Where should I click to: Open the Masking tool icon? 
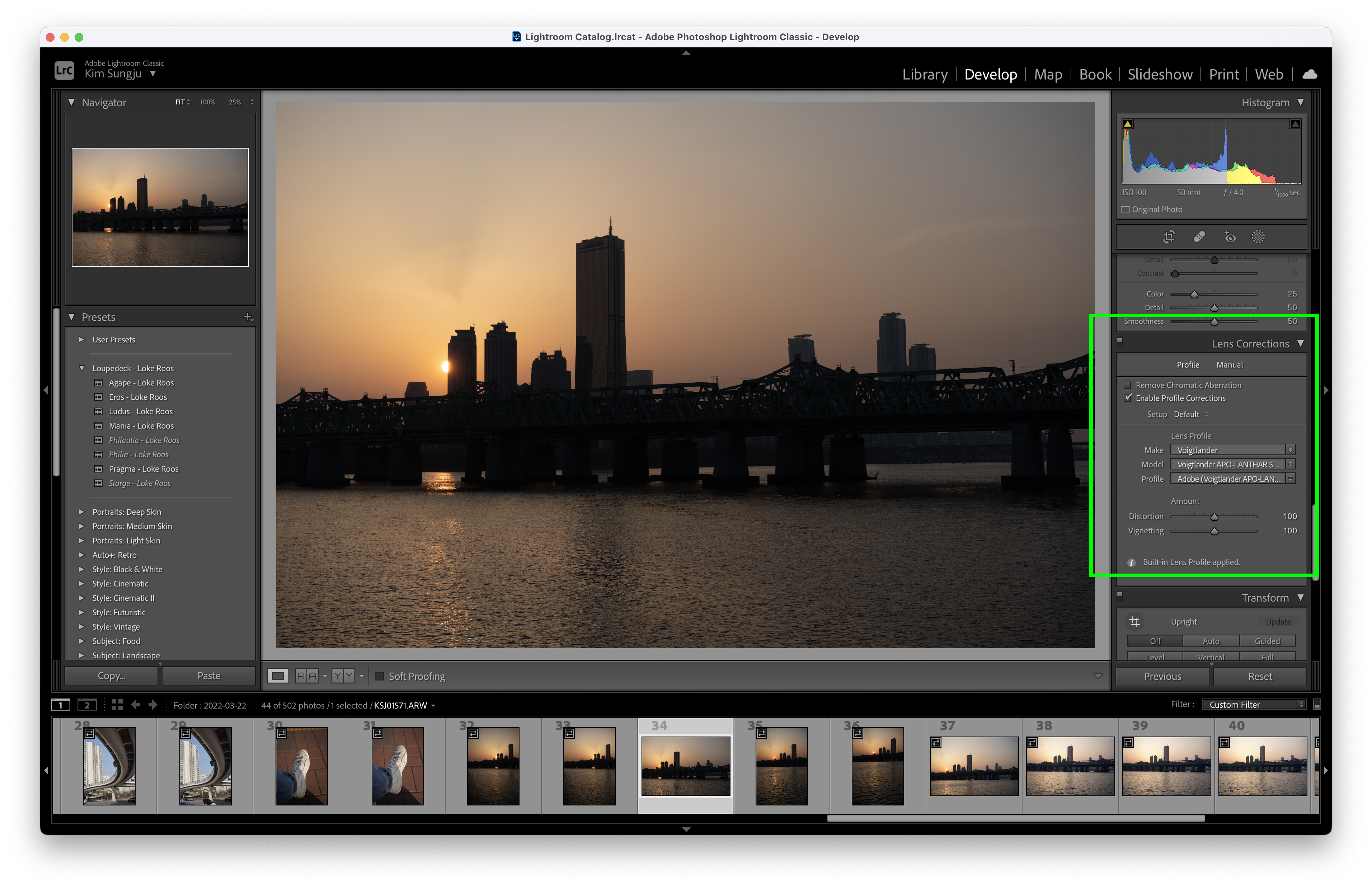[x=1258, y=237]
